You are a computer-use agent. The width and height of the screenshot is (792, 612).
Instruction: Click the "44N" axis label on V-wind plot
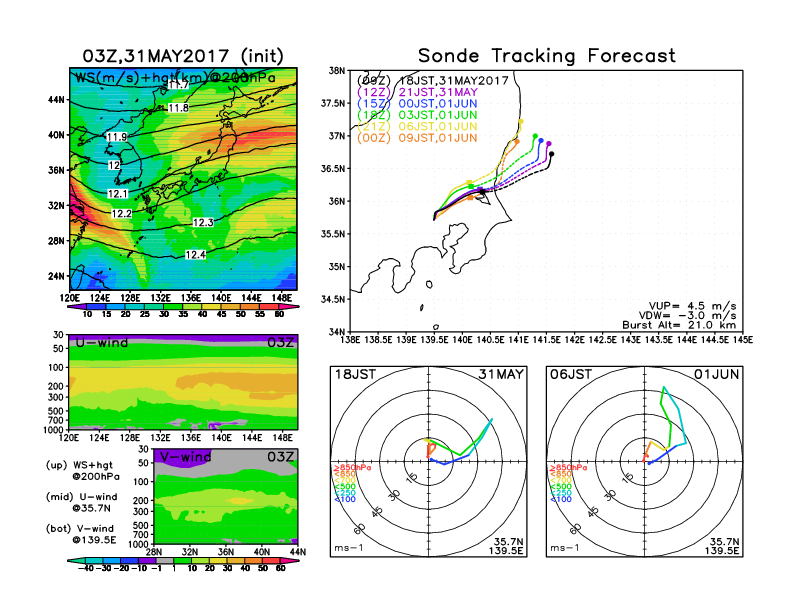(298, 552)
